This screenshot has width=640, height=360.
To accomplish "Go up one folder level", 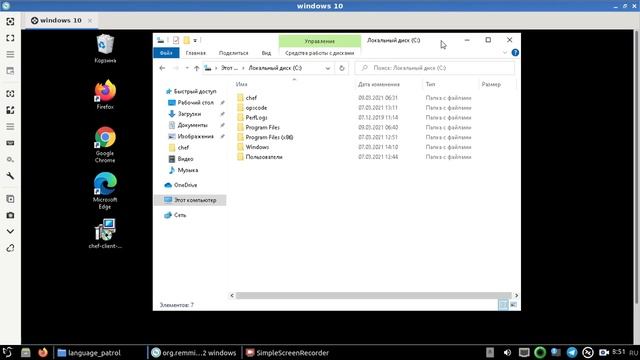I will (197, 68).
